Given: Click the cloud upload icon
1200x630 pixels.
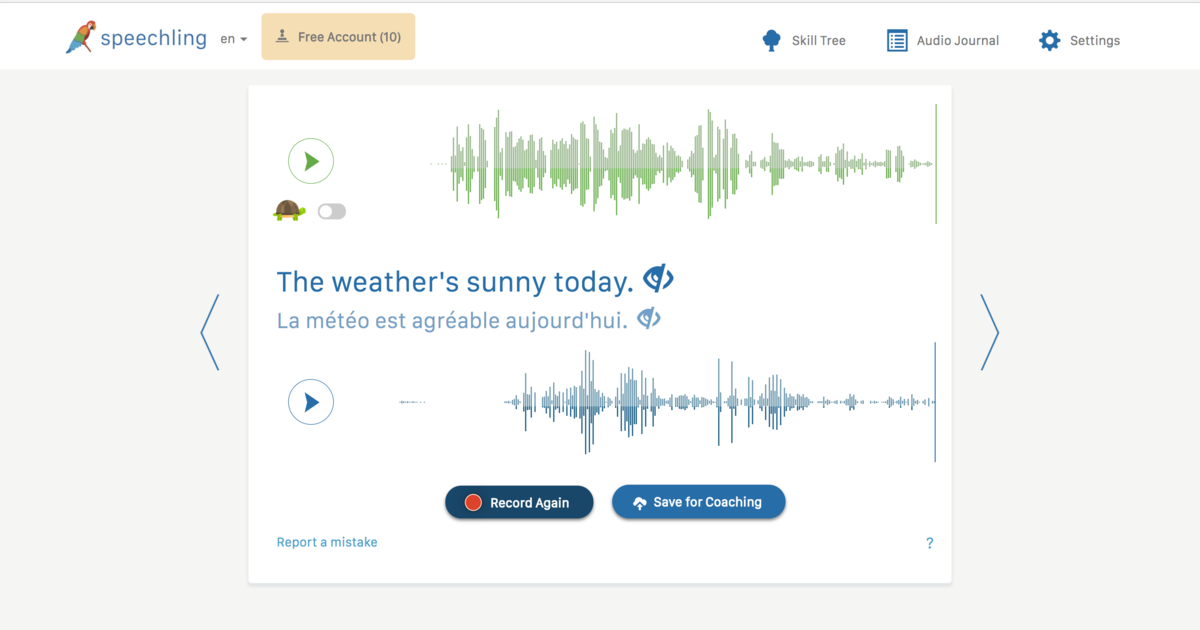Looking at the screenshot, I should 640,503.
